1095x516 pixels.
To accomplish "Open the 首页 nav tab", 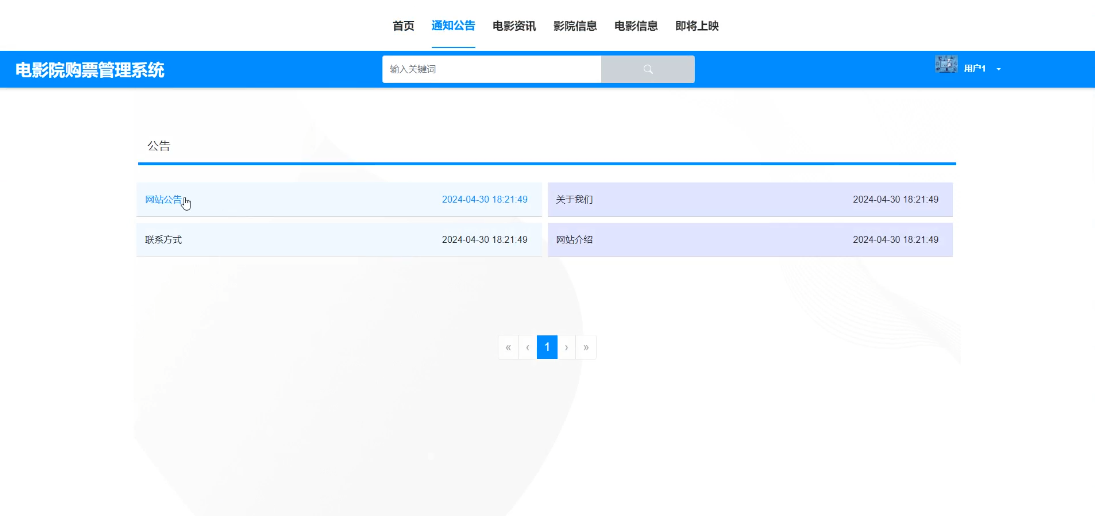I will (403, 26).
